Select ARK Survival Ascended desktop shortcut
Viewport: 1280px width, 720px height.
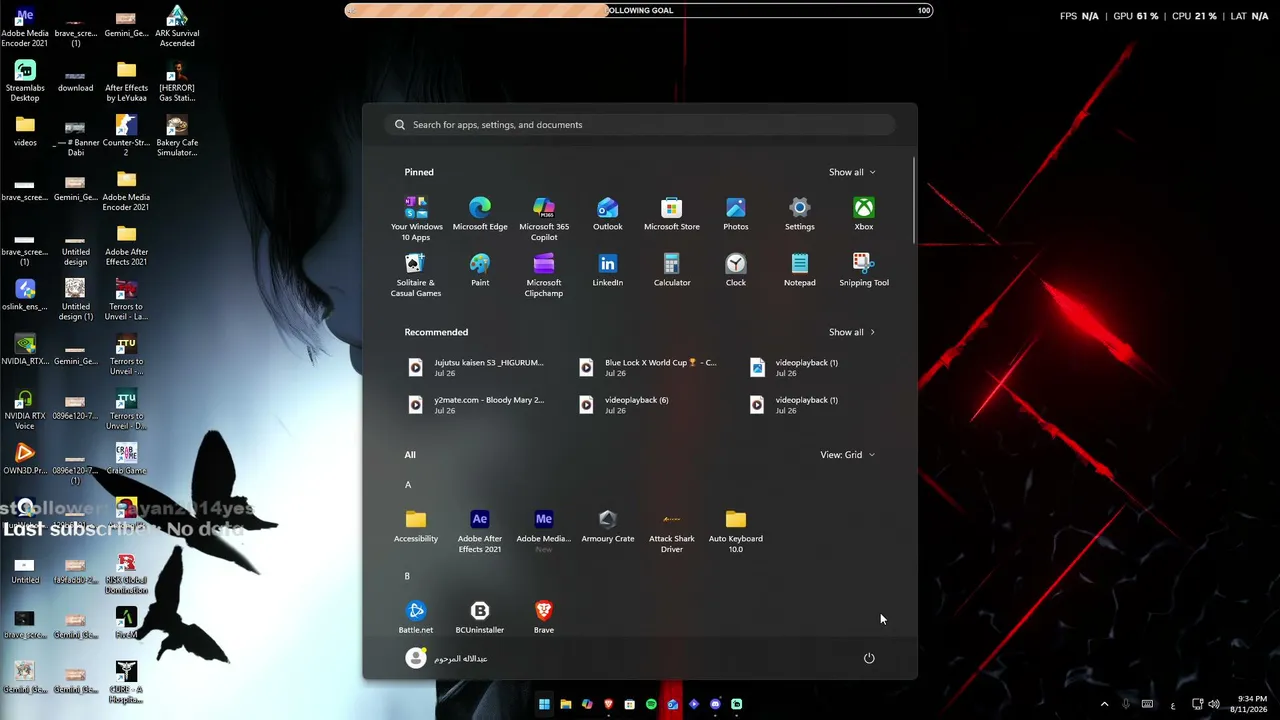coord(177,27)
